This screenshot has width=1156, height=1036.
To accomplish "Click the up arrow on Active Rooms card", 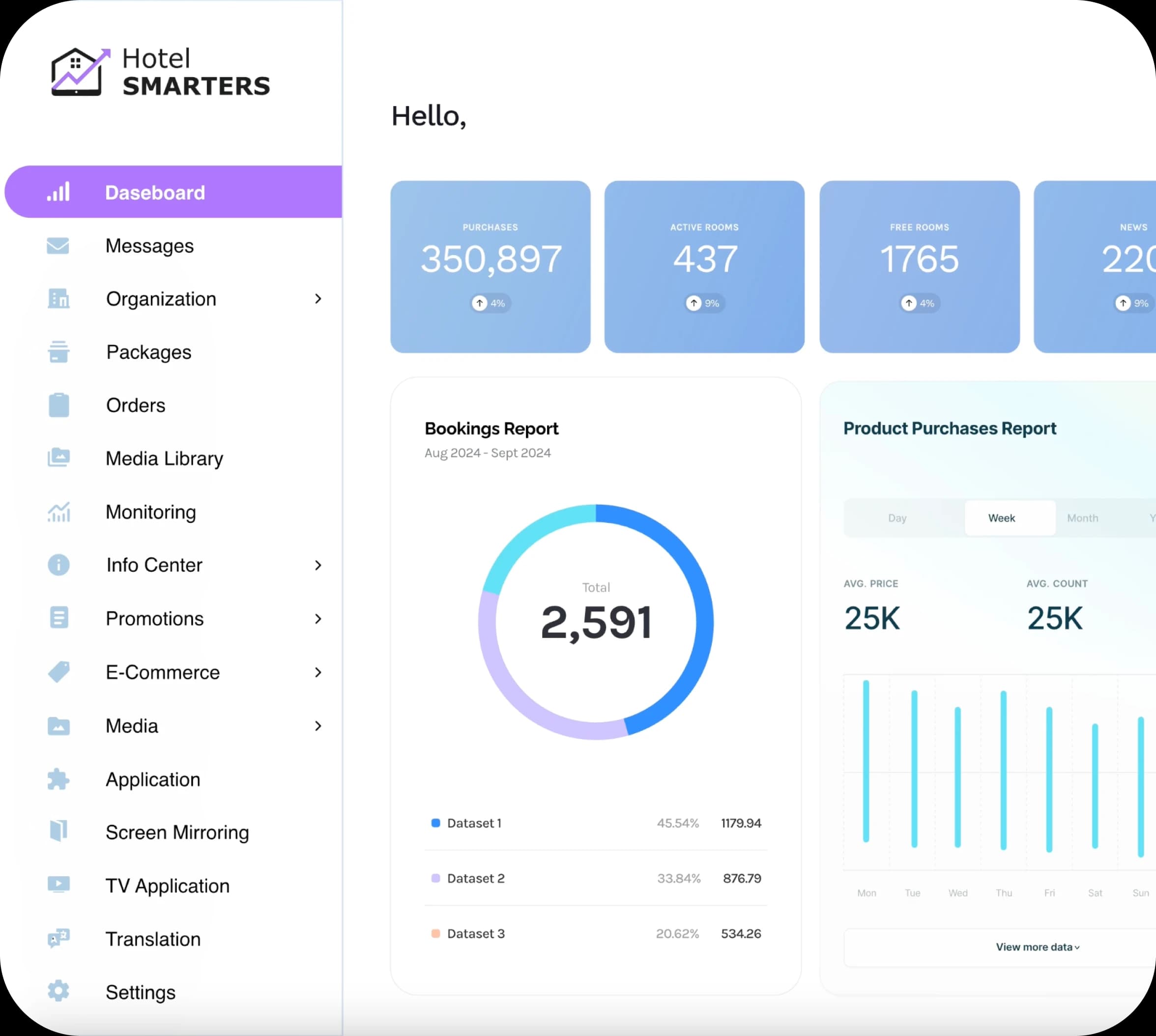I will coord(694,303).
